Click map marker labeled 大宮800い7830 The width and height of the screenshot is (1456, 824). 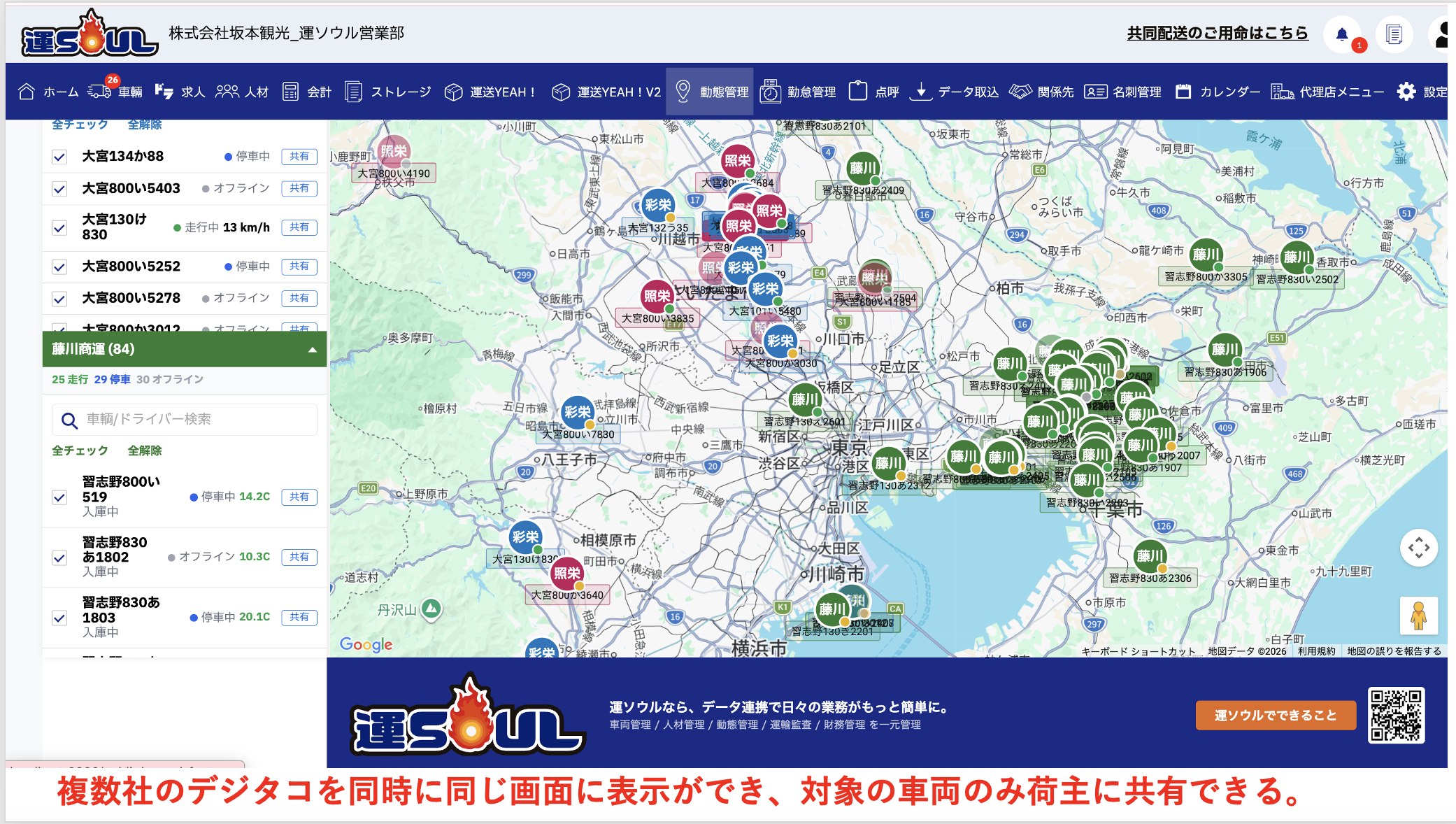pos(578,413)
